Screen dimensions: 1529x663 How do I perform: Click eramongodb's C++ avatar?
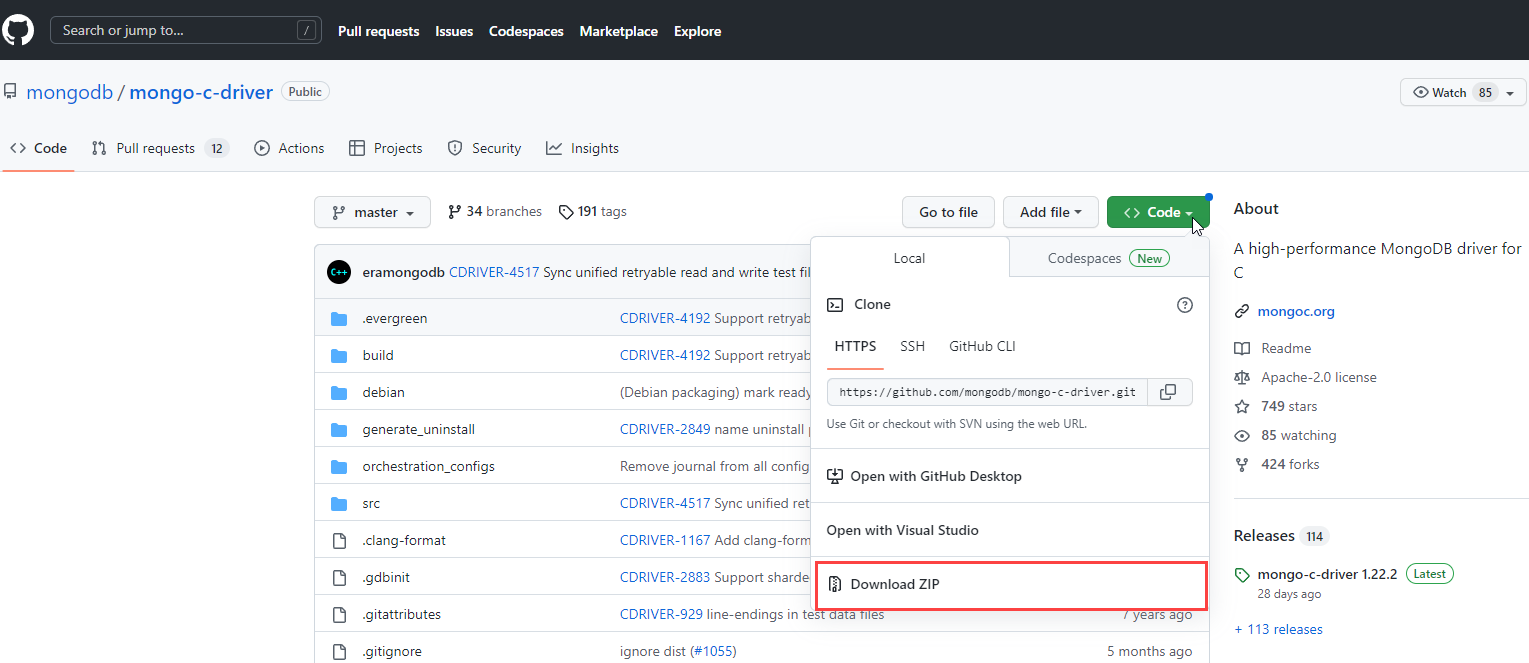coord(339,272)
